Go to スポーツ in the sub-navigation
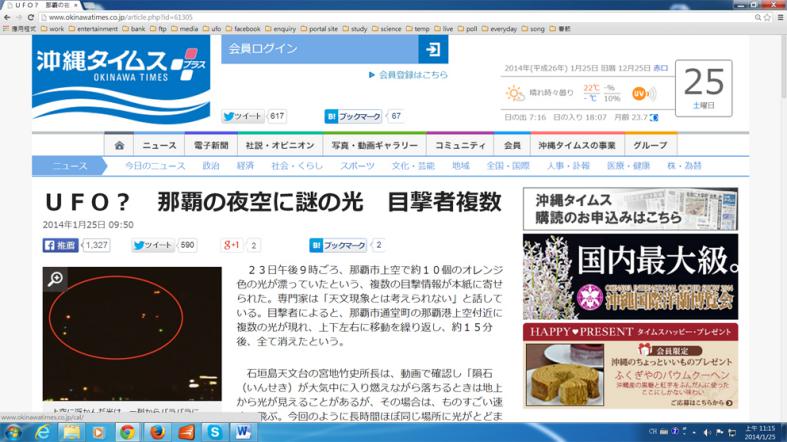The width and height of the screenshot is (787, 442). point(357,165)
